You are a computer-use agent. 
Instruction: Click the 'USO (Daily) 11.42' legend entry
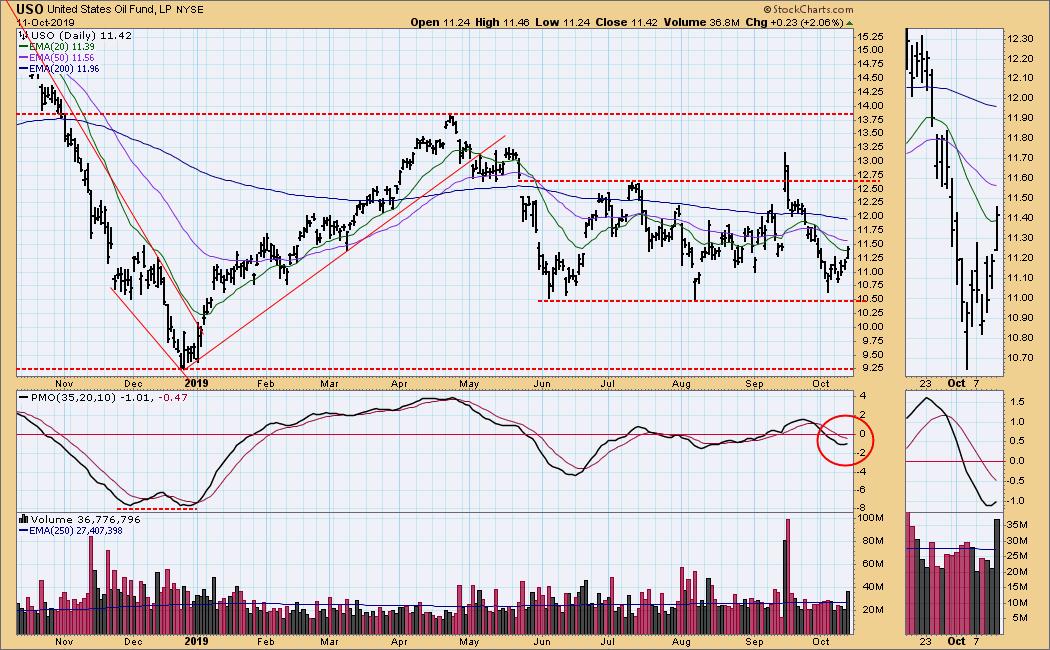tap(80, 35)
